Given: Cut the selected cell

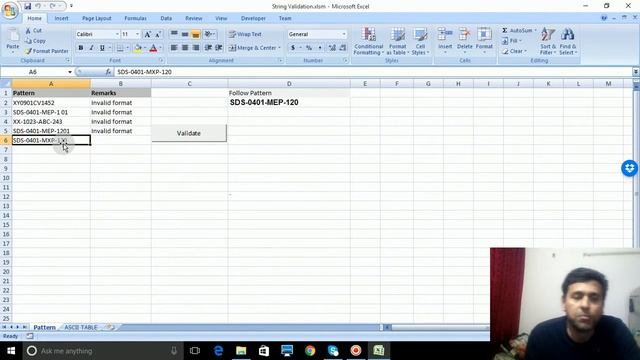Looking at the screenshot, I should tap(33, 31).
